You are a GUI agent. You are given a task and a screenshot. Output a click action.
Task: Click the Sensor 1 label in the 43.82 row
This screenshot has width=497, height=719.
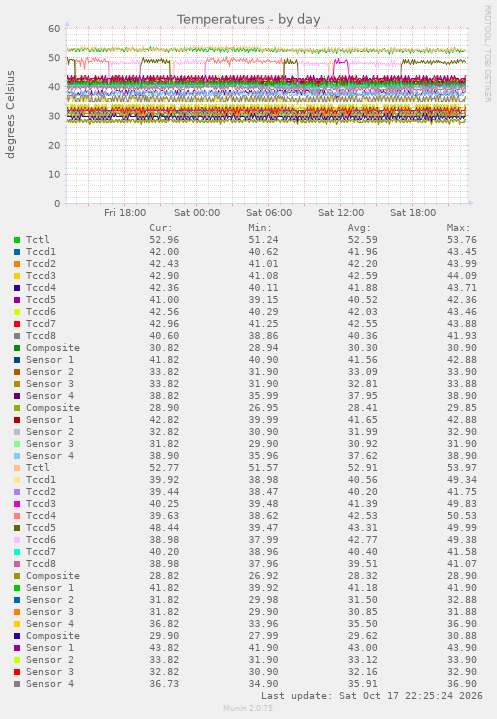50,647
